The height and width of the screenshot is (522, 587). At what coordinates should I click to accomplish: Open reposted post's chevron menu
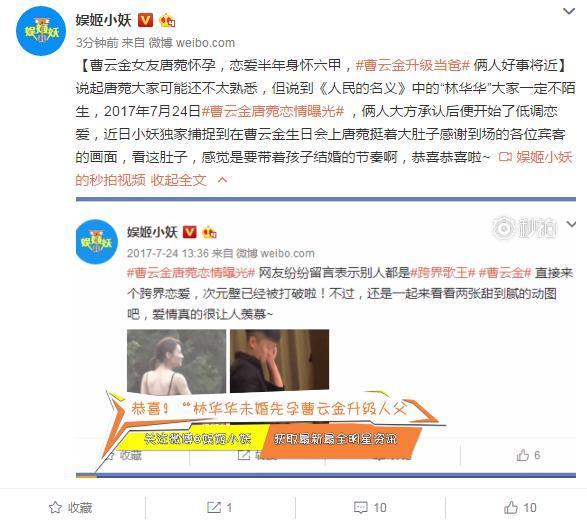571,224
